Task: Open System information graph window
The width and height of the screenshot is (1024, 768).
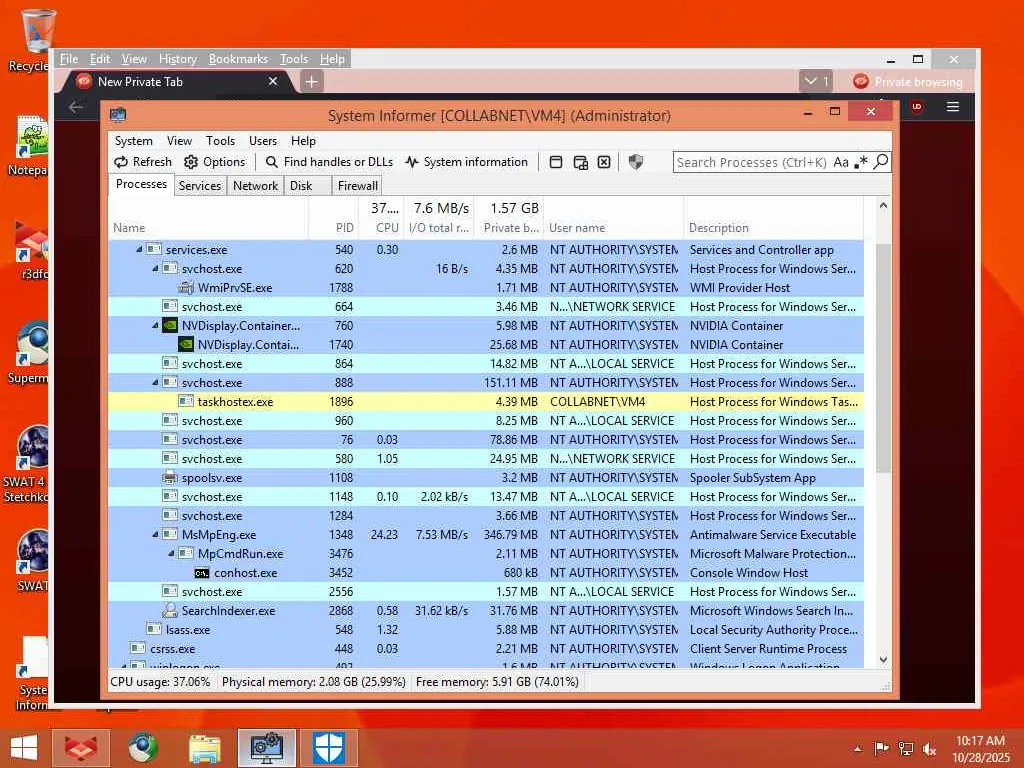Action: pyautogui.click(x=466, y=162)
